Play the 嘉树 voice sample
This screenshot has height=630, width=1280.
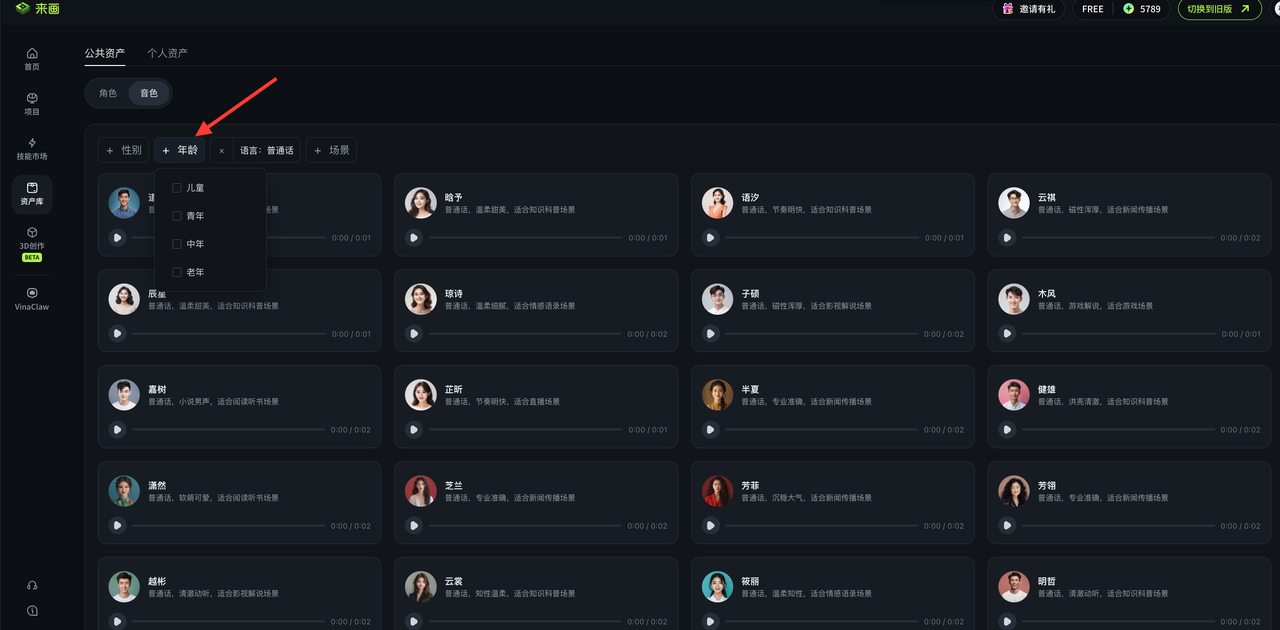(x=117, y=430)
